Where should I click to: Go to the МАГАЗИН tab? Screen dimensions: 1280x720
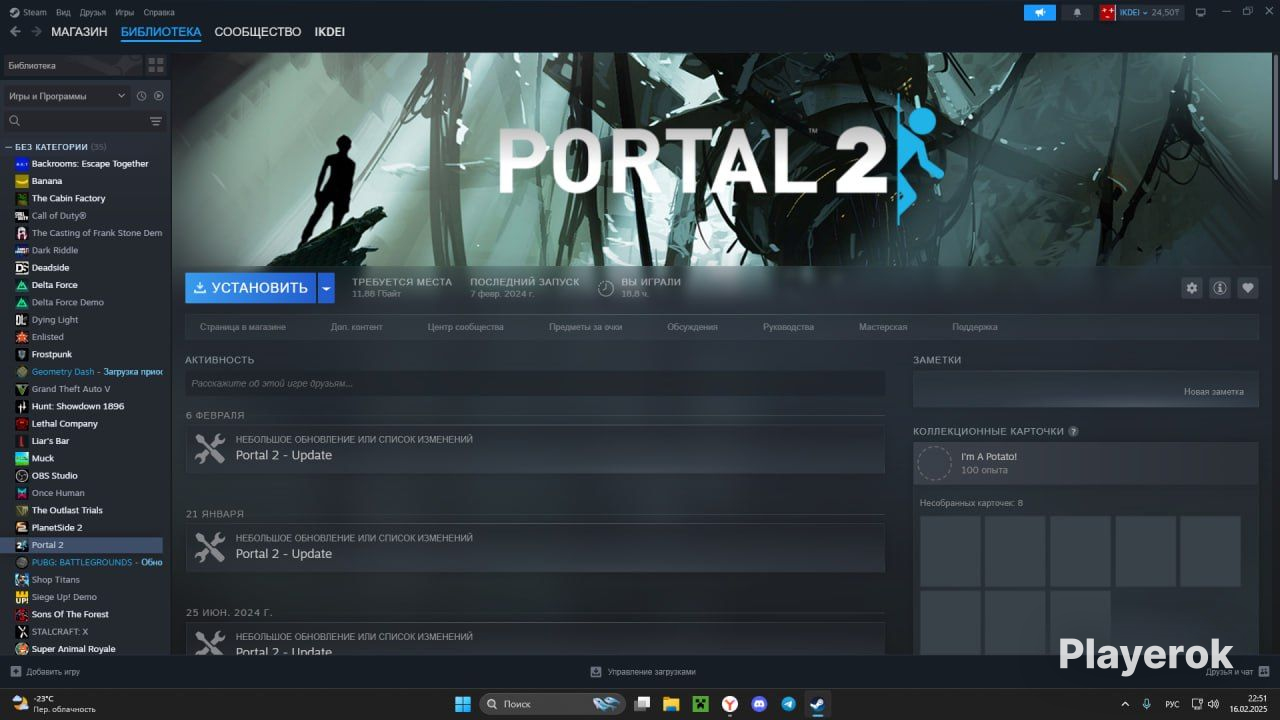[79, 32]
